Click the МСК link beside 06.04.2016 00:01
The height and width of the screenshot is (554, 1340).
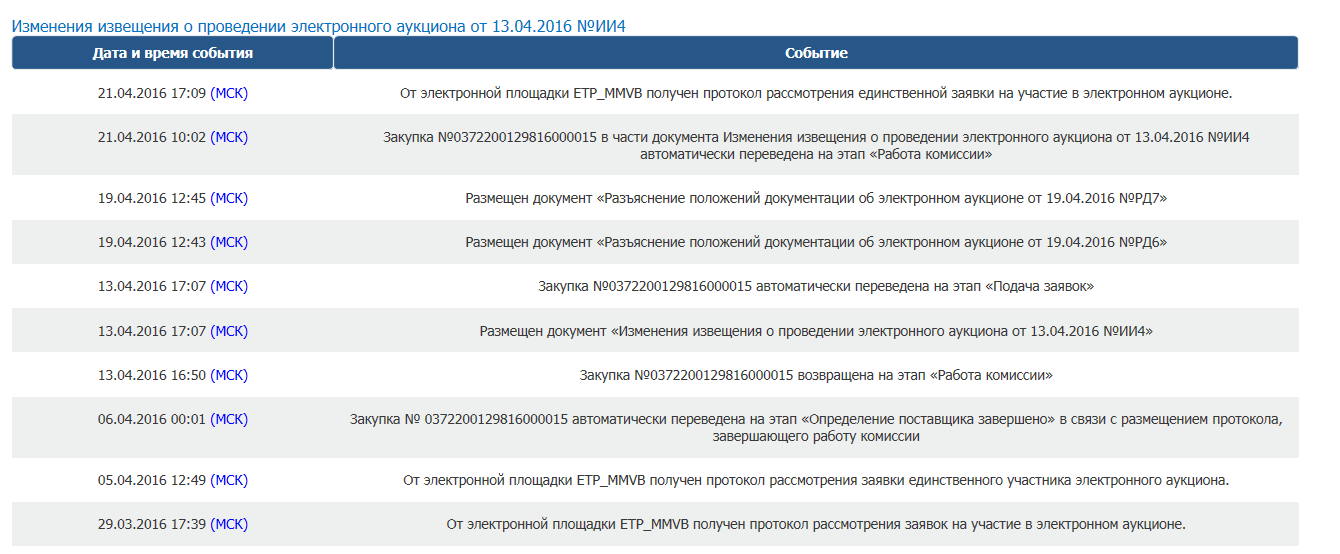(x=229, y=419)
